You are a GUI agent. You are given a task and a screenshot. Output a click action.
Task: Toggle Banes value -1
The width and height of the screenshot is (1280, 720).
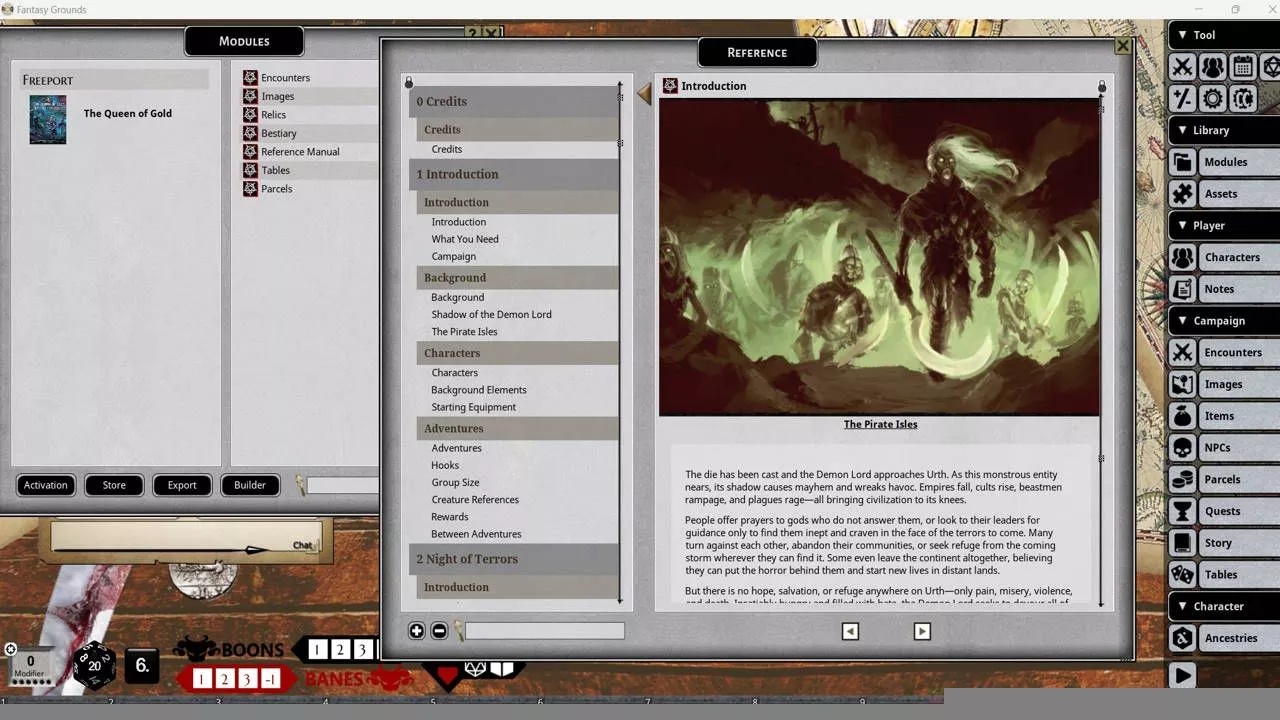(x=271, y=680)
